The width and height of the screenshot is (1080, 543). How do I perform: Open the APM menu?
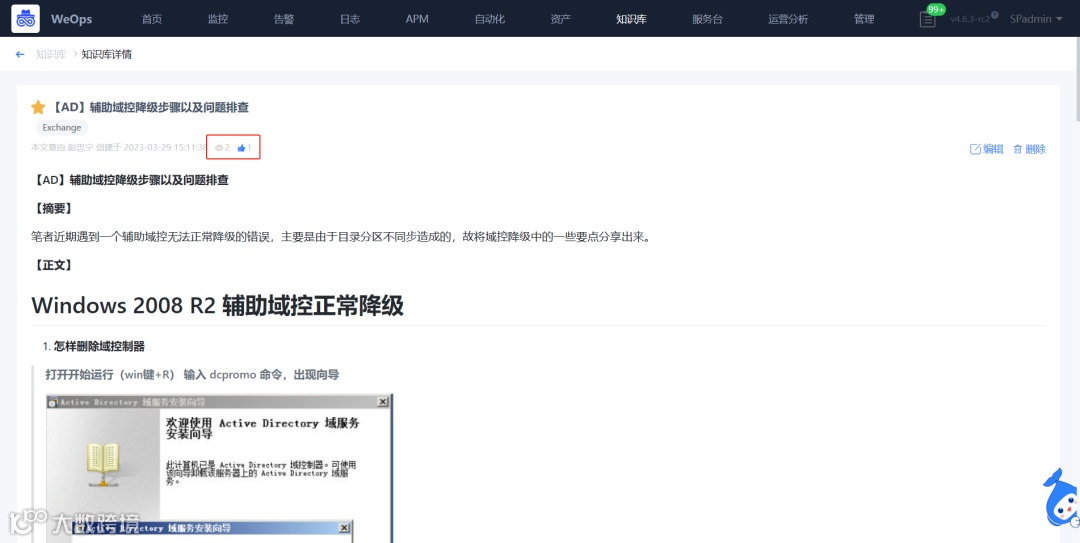coord(417,19)
